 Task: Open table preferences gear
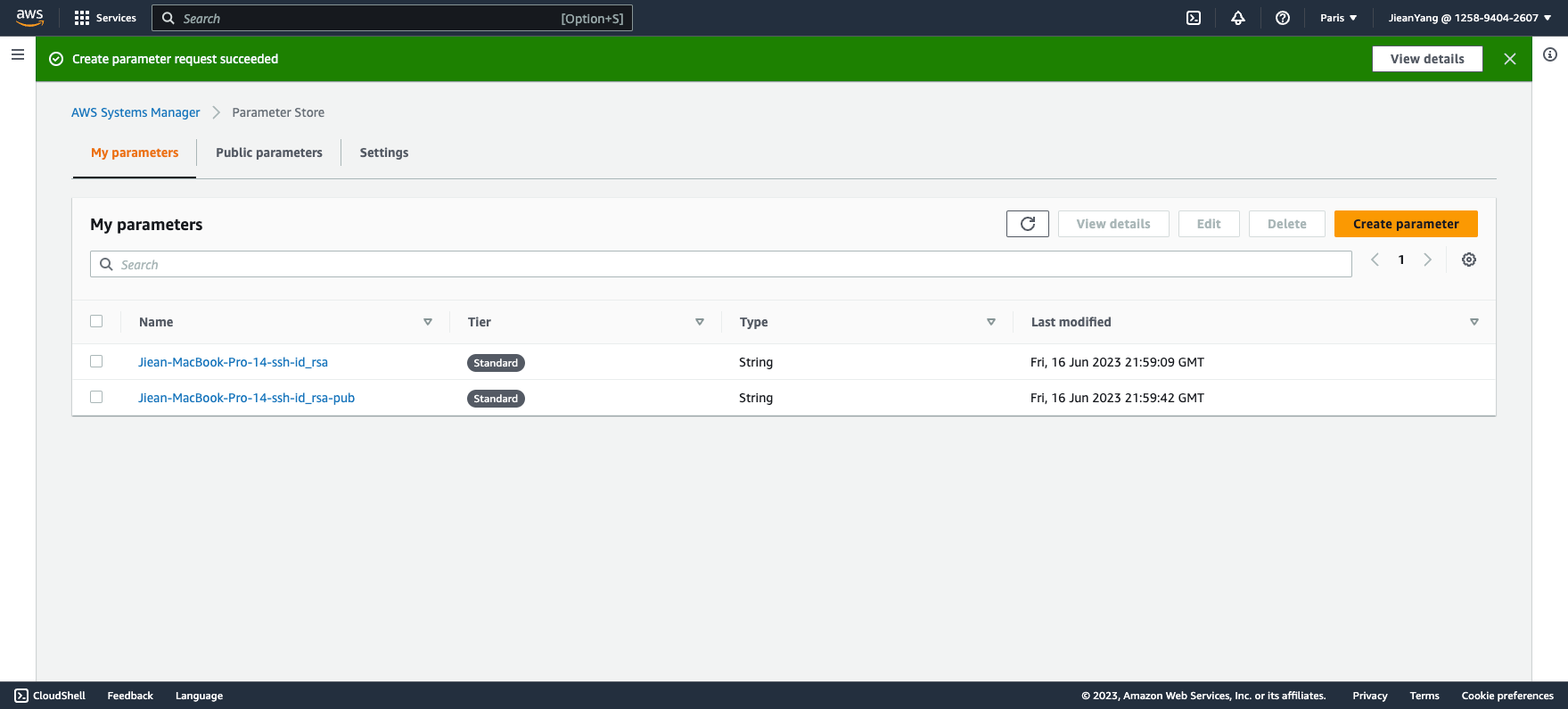(x=1469, y=260)
